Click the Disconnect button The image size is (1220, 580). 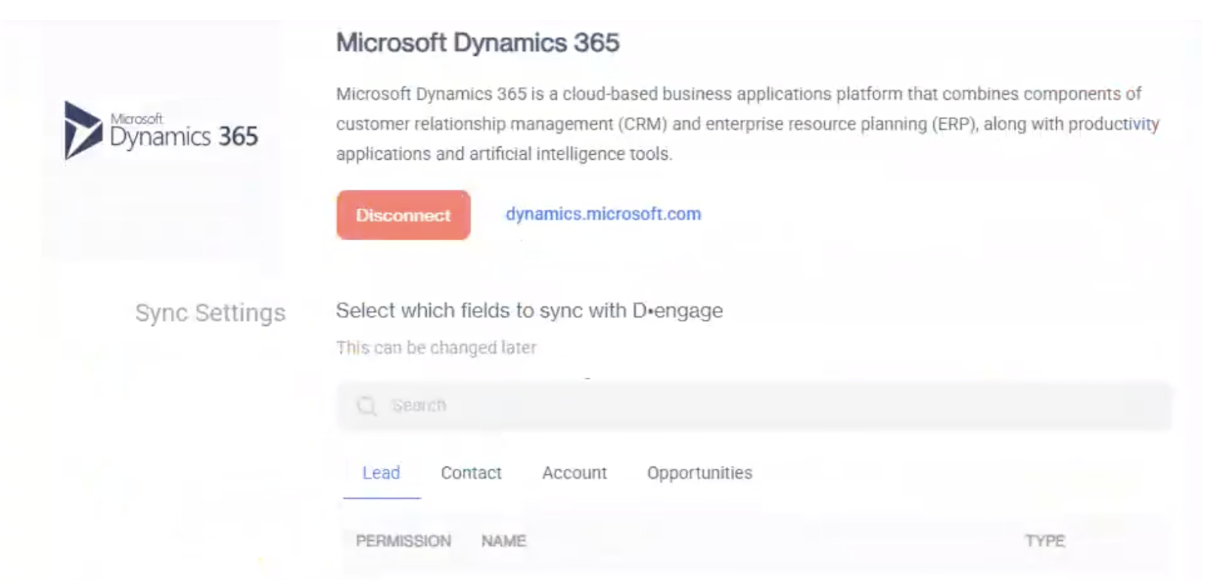403,215
